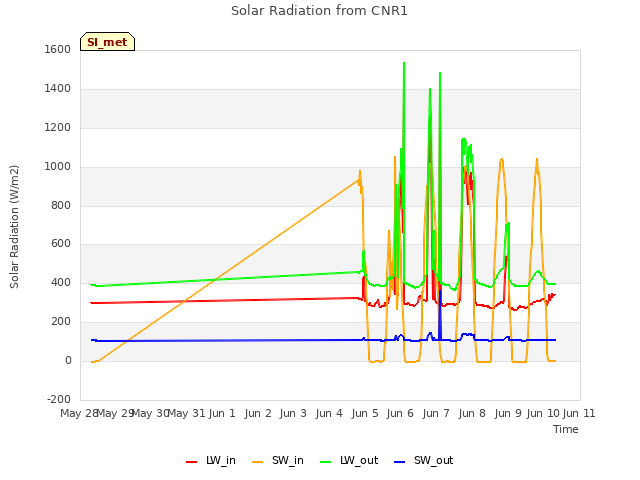Screen dimensions: 640x480
Task: Click the May 28 x-axis label
Action: 79,413
